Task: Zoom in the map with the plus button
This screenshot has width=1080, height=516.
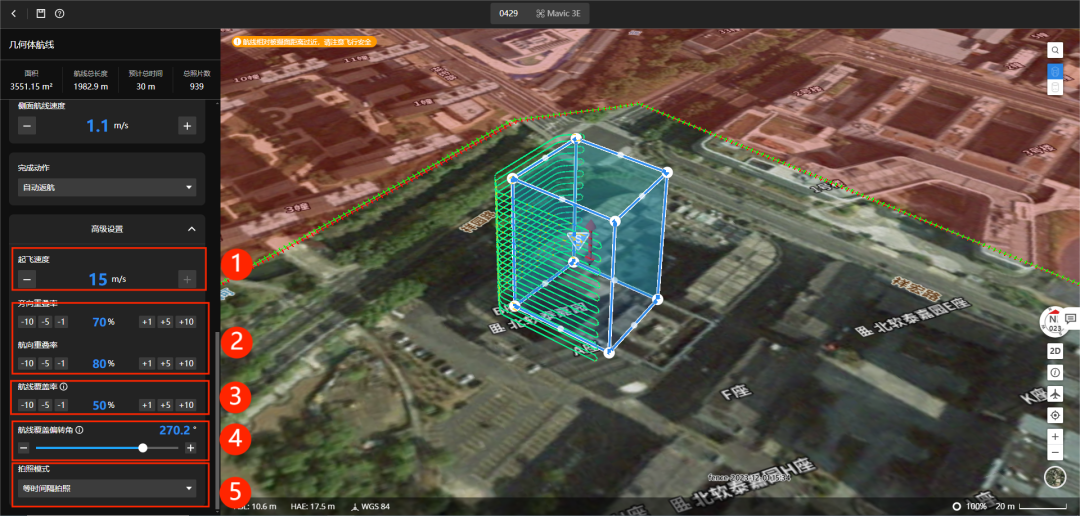Action: 1055,437
